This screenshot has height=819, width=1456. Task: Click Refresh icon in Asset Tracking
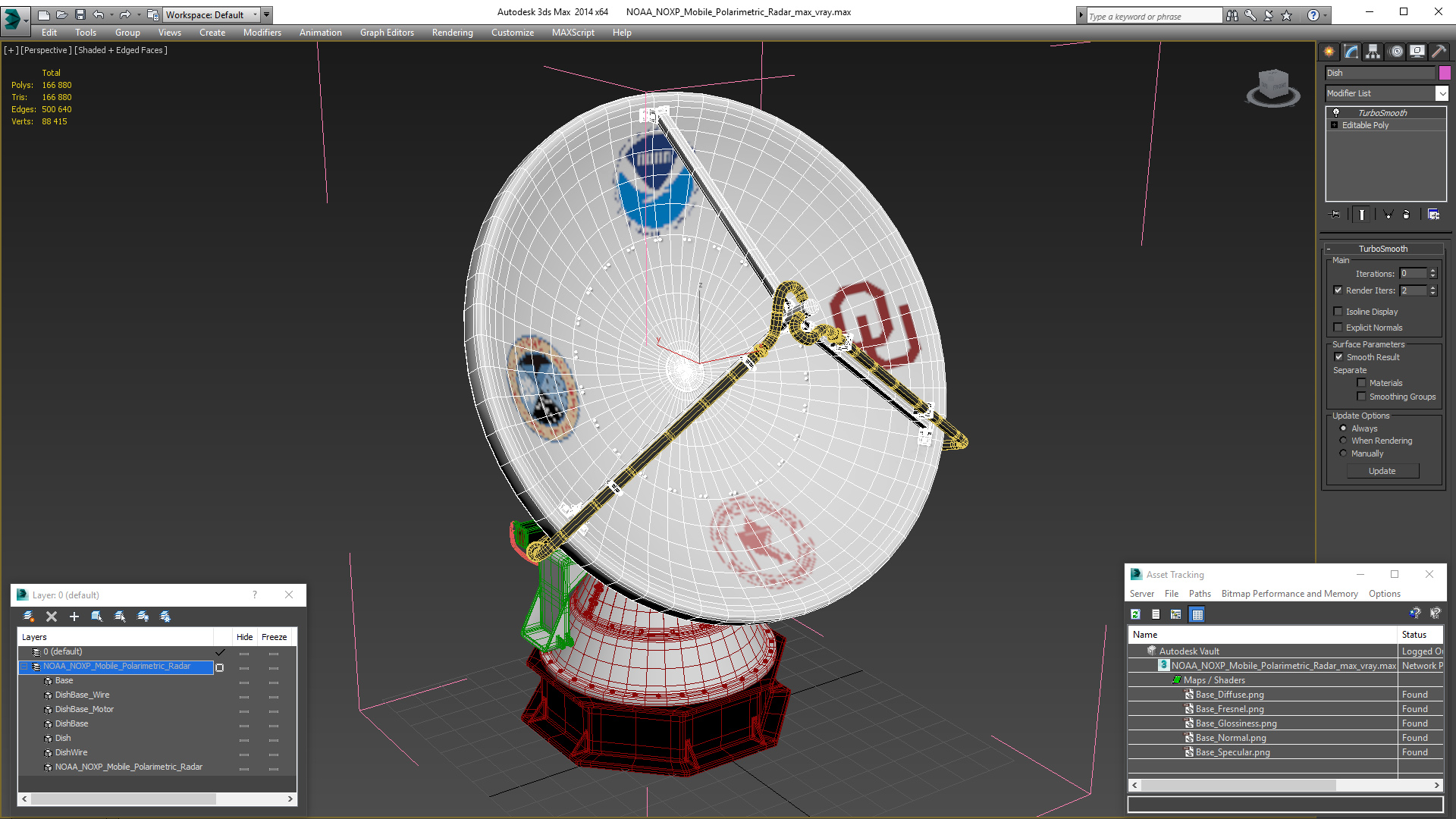tap(1135, 614)
